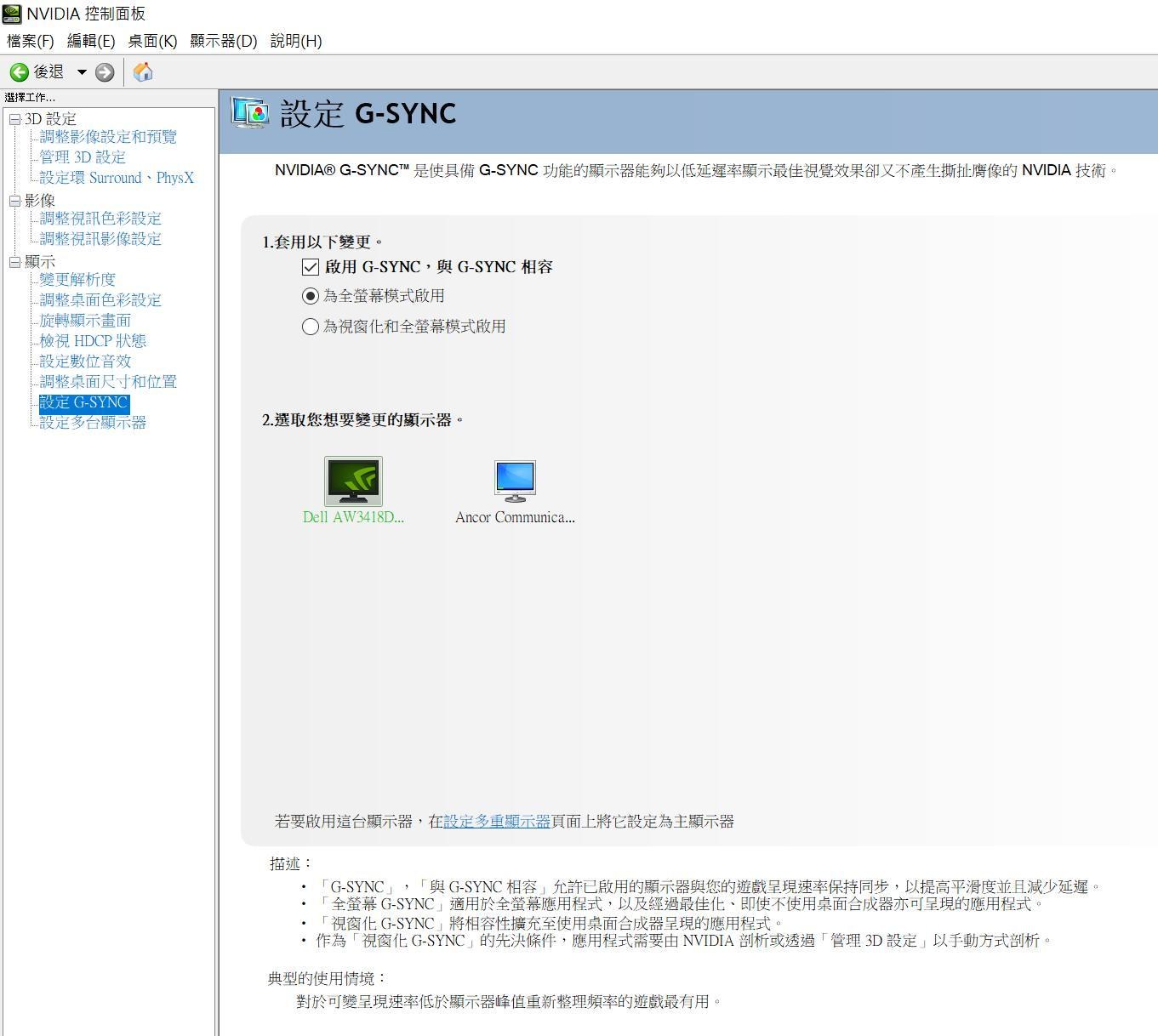Select the Ancor Communica monitor icon
The height and width of the screenshot is (1036, 1158).
[x=515, y=481]
